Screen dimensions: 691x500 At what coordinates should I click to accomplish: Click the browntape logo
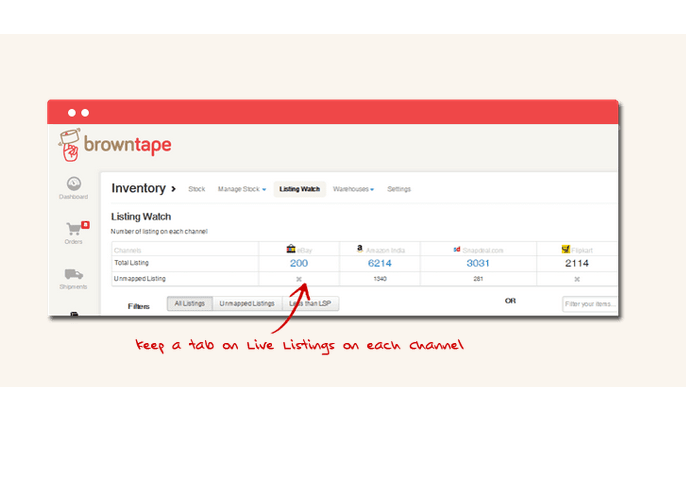tap(115, 145)
